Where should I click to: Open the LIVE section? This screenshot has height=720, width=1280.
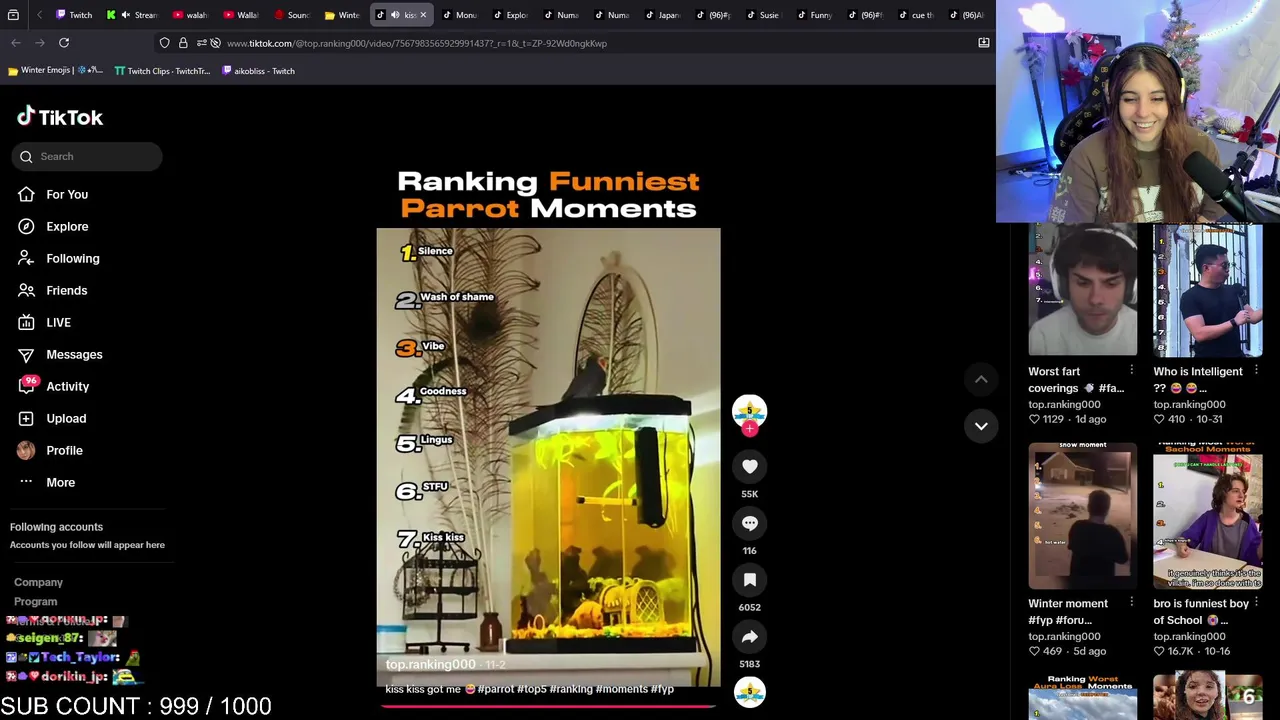pos(58,322)
